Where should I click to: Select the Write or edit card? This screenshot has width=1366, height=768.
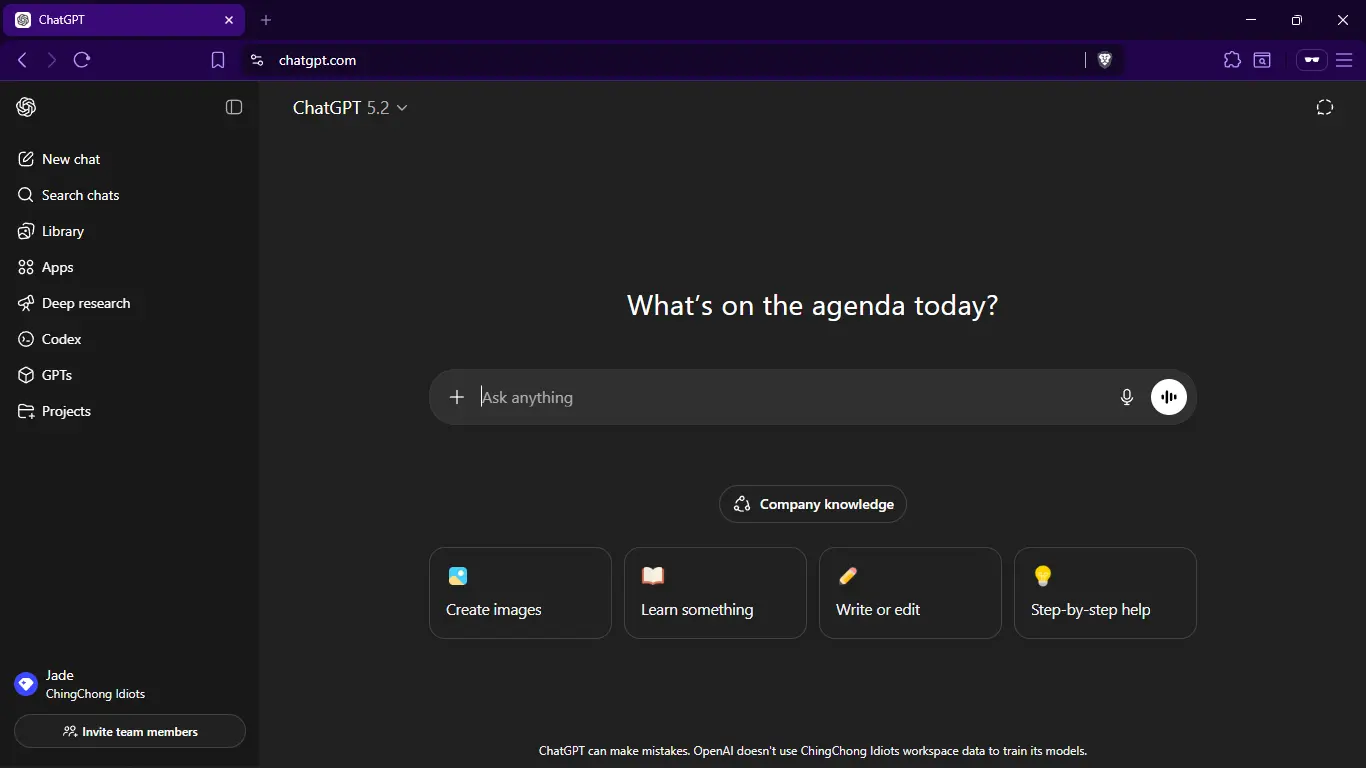coord(910,593)
